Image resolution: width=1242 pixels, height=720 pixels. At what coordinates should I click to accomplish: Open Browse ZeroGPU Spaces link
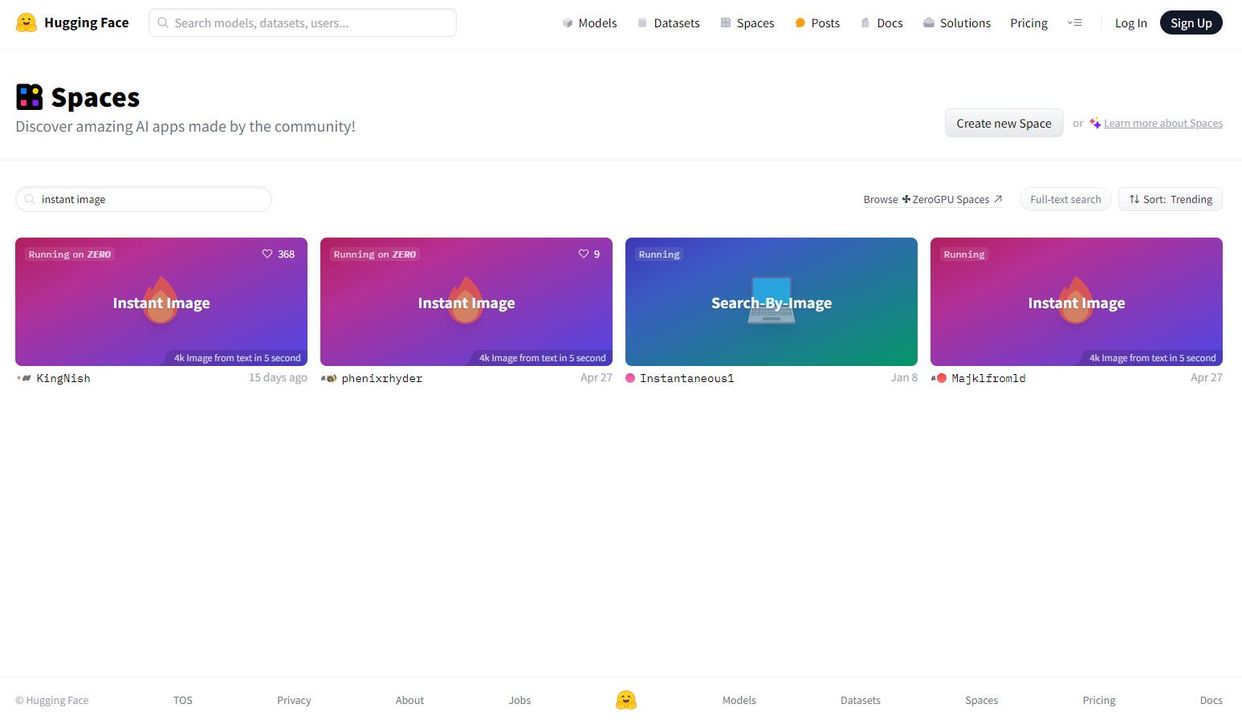933,199
